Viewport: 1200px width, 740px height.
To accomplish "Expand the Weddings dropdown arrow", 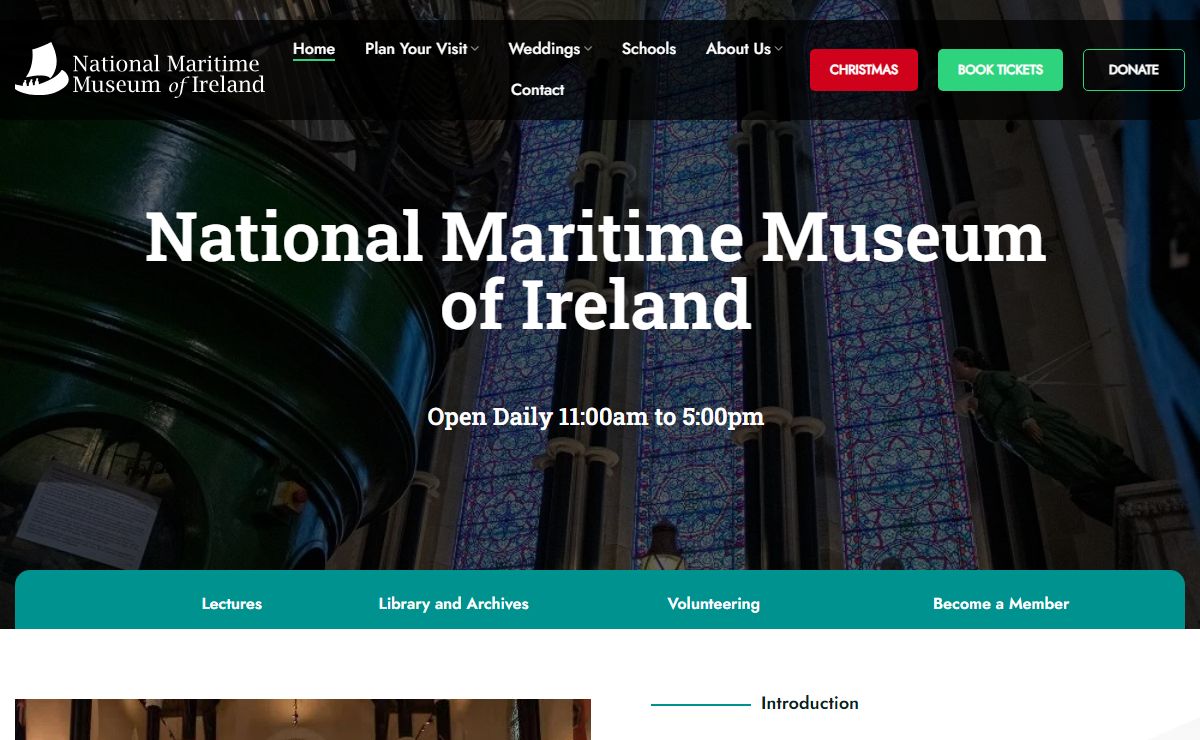I will tap(588, 49).
